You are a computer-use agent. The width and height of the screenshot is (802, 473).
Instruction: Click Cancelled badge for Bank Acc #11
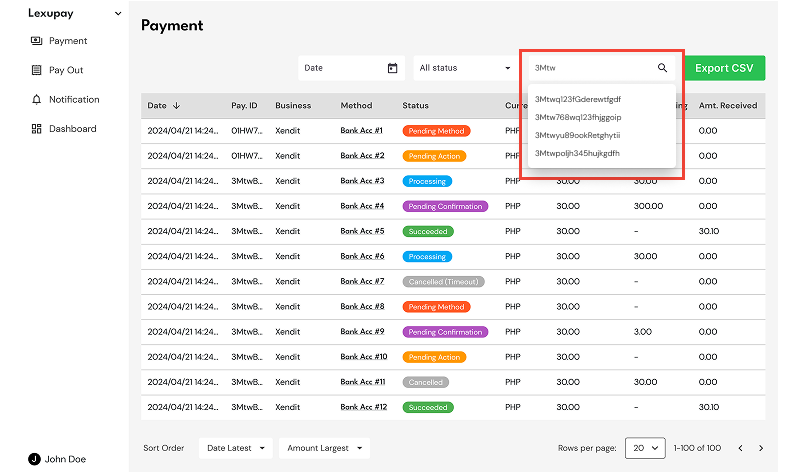426,382
